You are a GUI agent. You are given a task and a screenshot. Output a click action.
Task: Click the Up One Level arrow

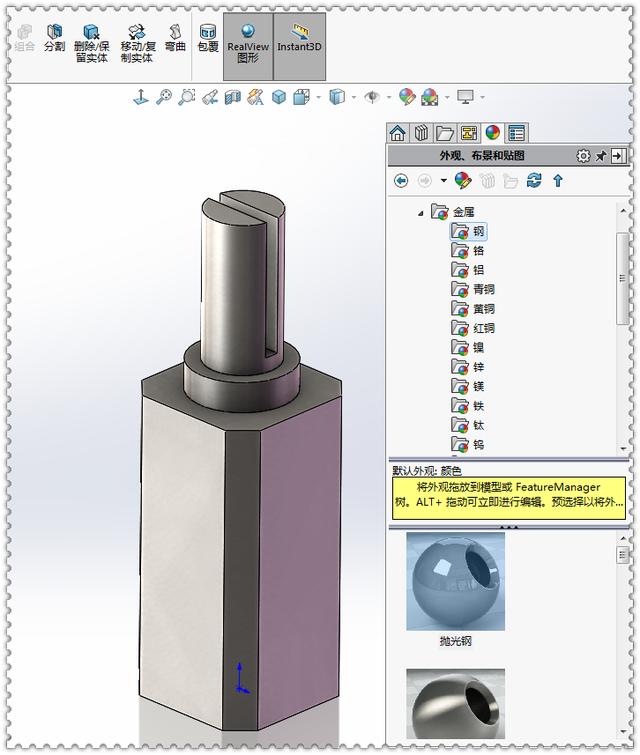pyautogui.click(x=558, y=181)
